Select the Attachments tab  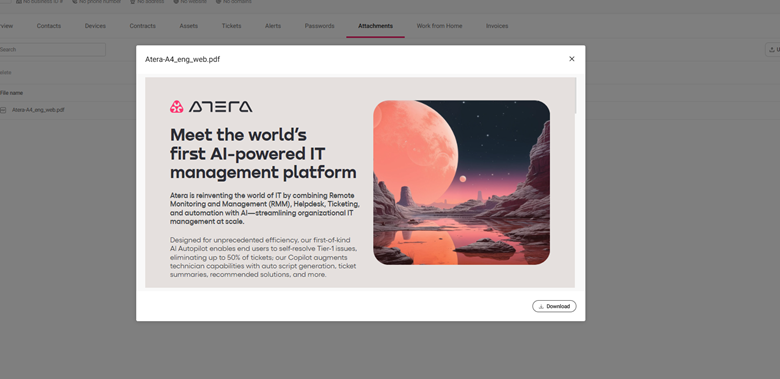click(376, 26)
